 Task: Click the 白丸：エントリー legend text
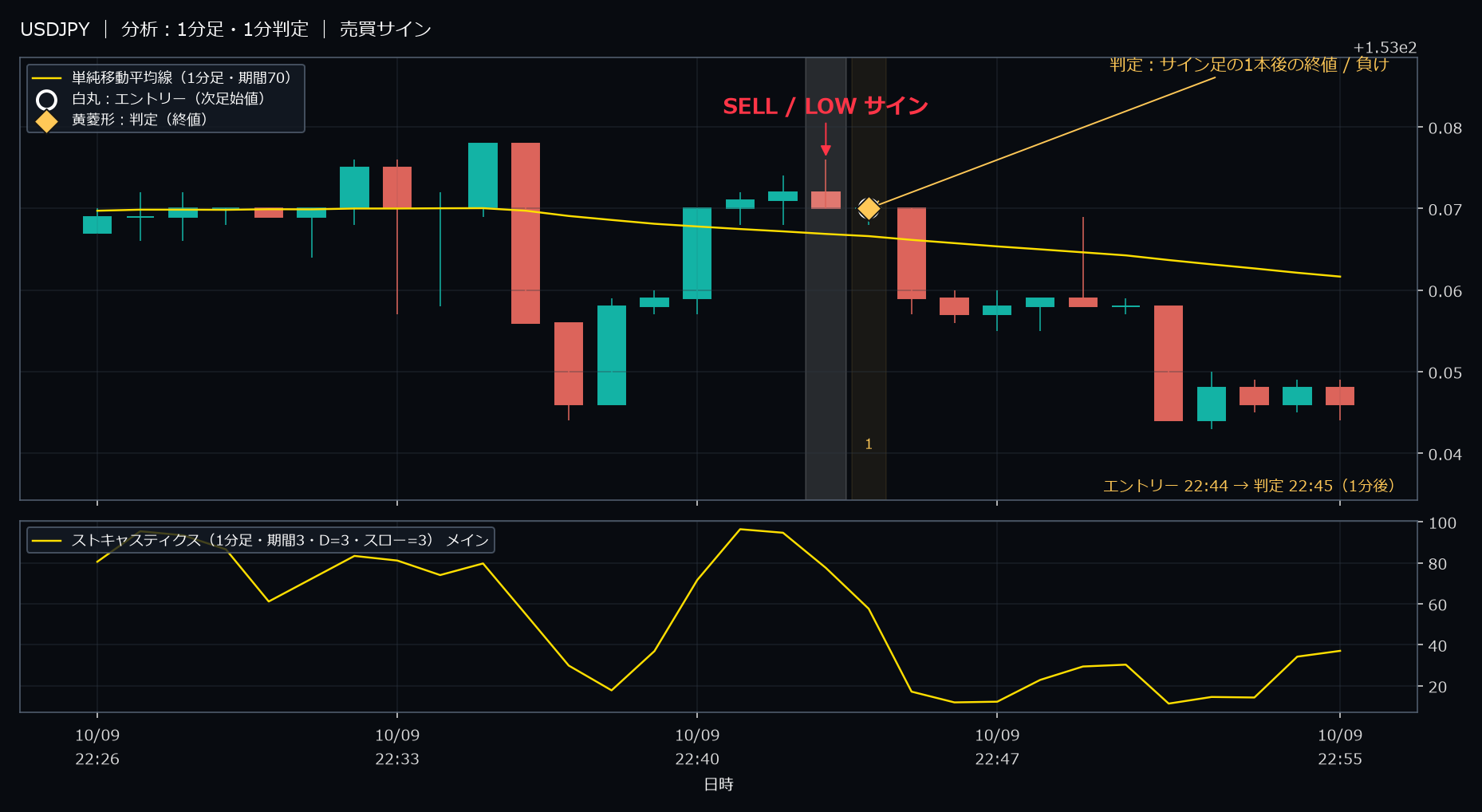(x=168, y=99)
